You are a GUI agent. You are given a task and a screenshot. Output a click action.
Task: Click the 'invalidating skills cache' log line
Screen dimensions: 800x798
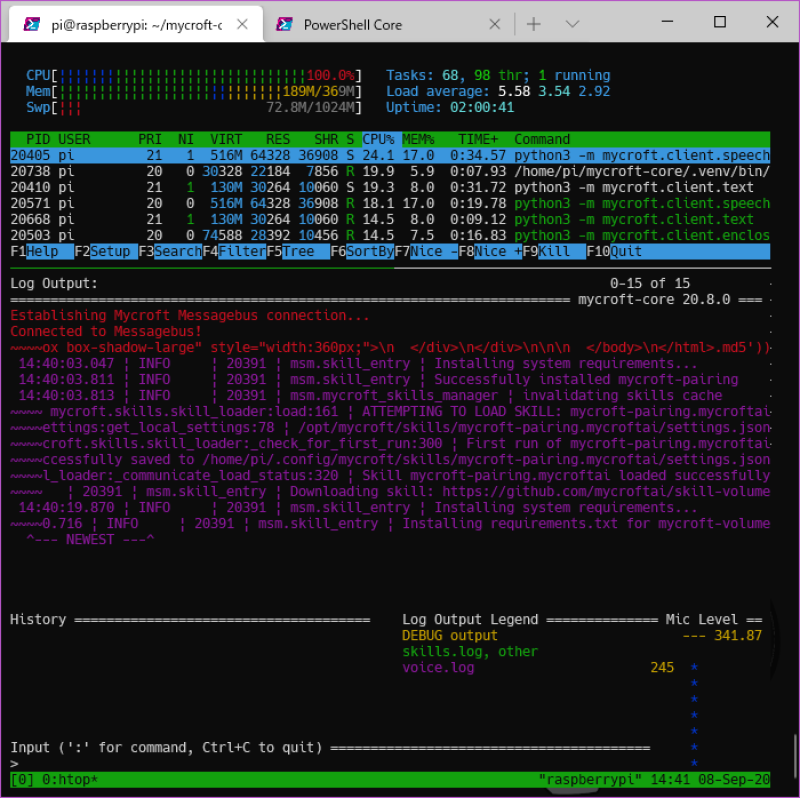(370, 395)
